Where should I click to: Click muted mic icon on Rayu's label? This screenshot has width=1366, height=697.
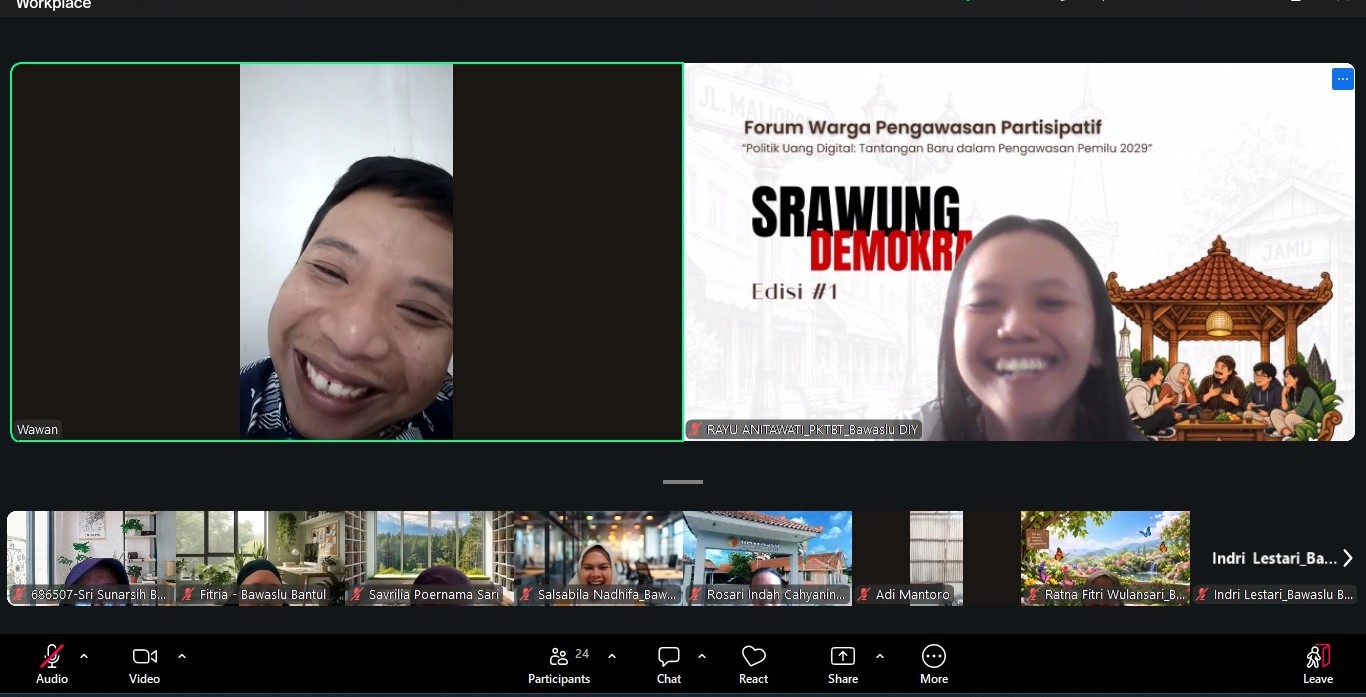[x=696, y=430]
